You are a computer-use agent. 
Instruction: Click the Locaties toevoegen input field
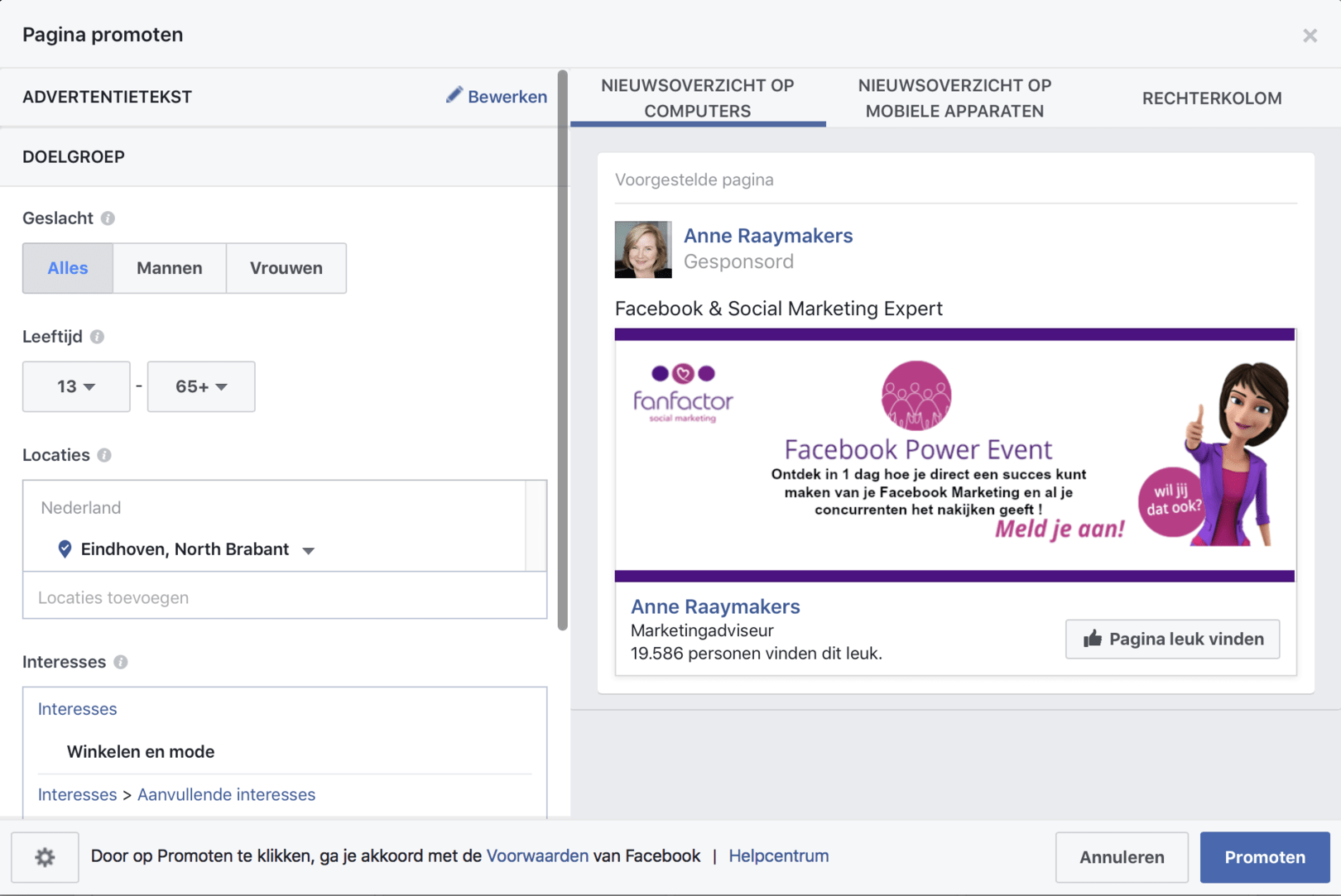tap(285, 597)
